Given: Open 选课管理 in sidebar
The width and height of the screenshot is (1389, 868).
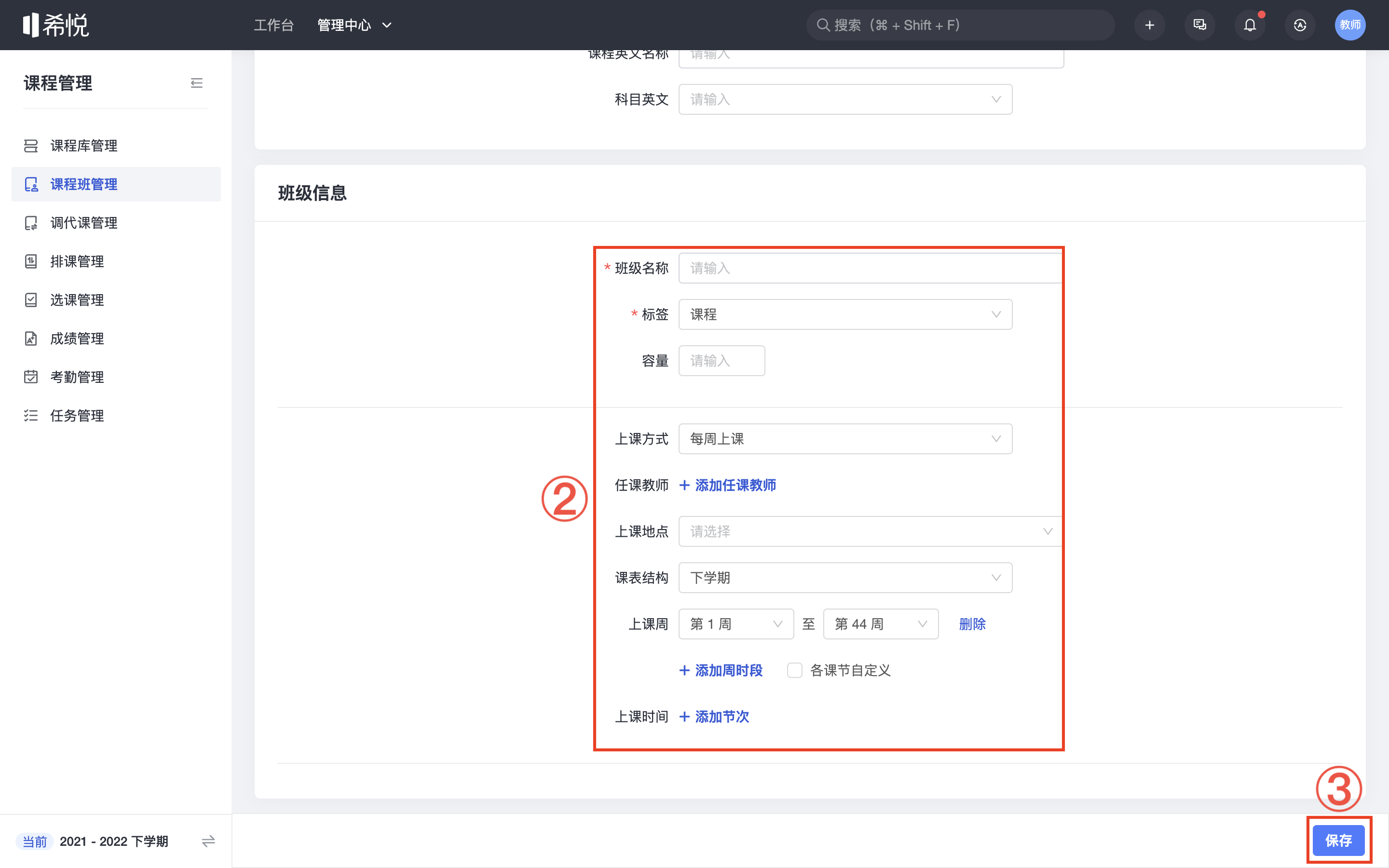Looking at the screenshot, I should 116,299.
